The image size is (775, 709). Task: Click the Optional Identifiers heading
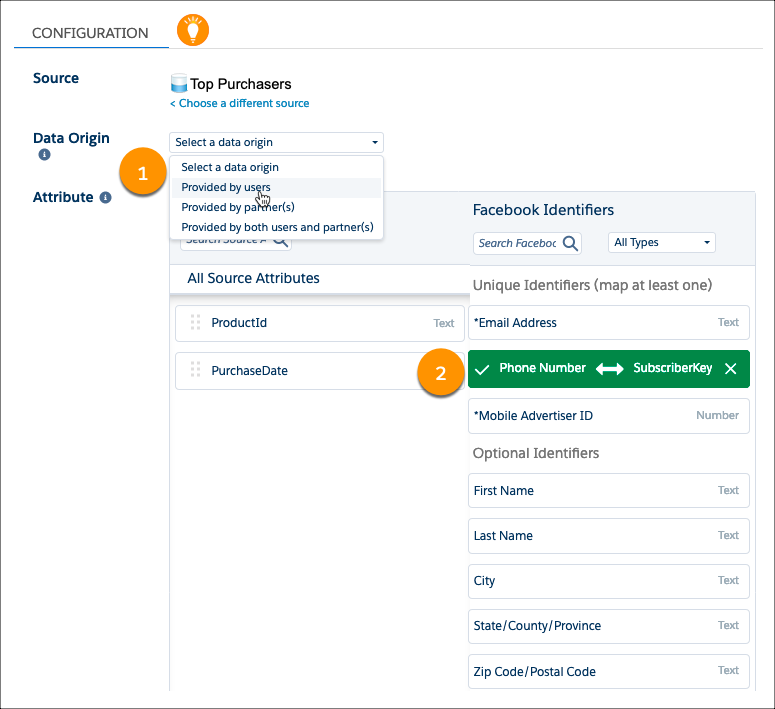tap(536, 453)
